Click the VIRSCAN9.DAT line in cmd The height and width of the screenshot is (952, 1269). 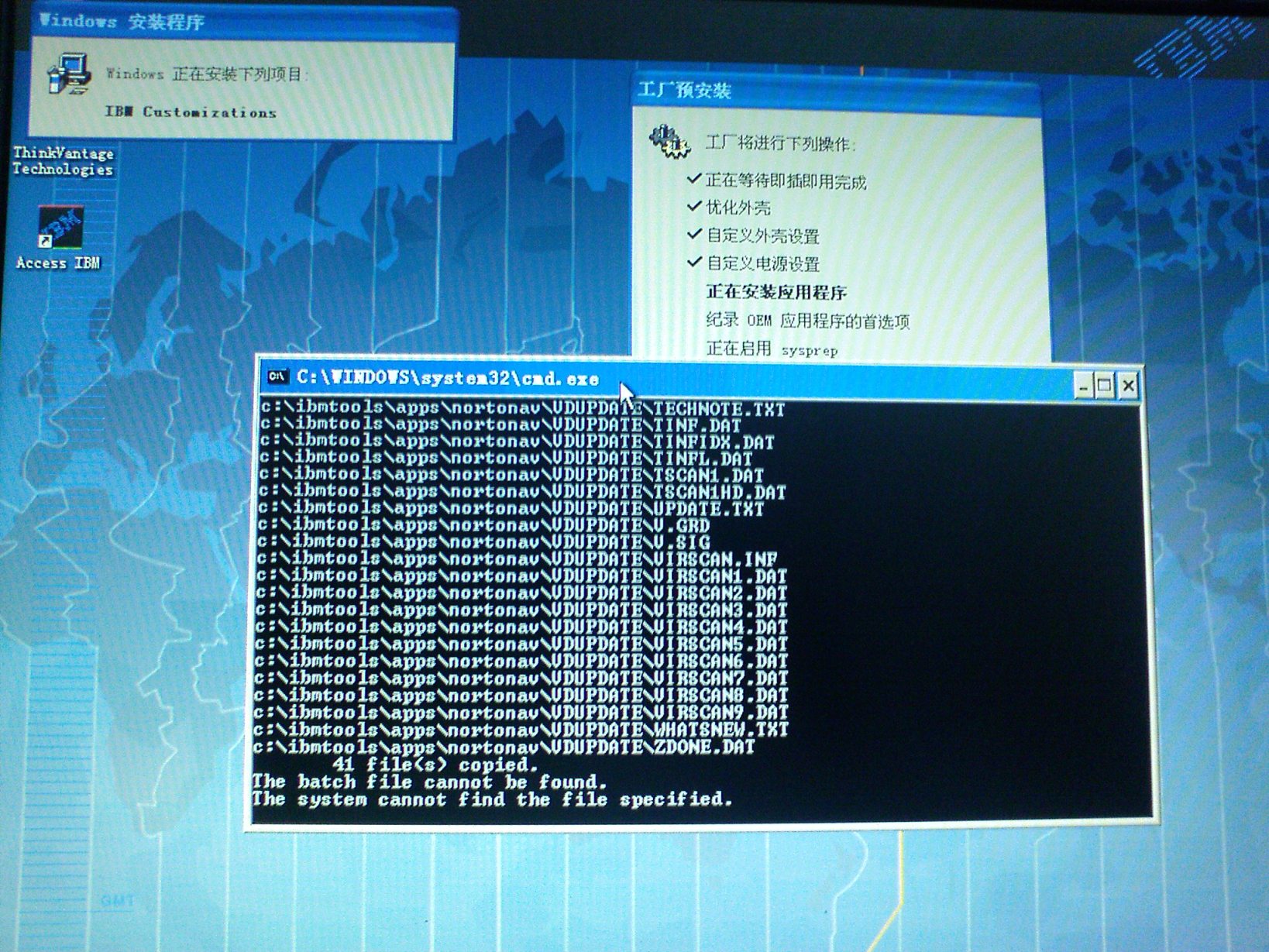[521, 713]
